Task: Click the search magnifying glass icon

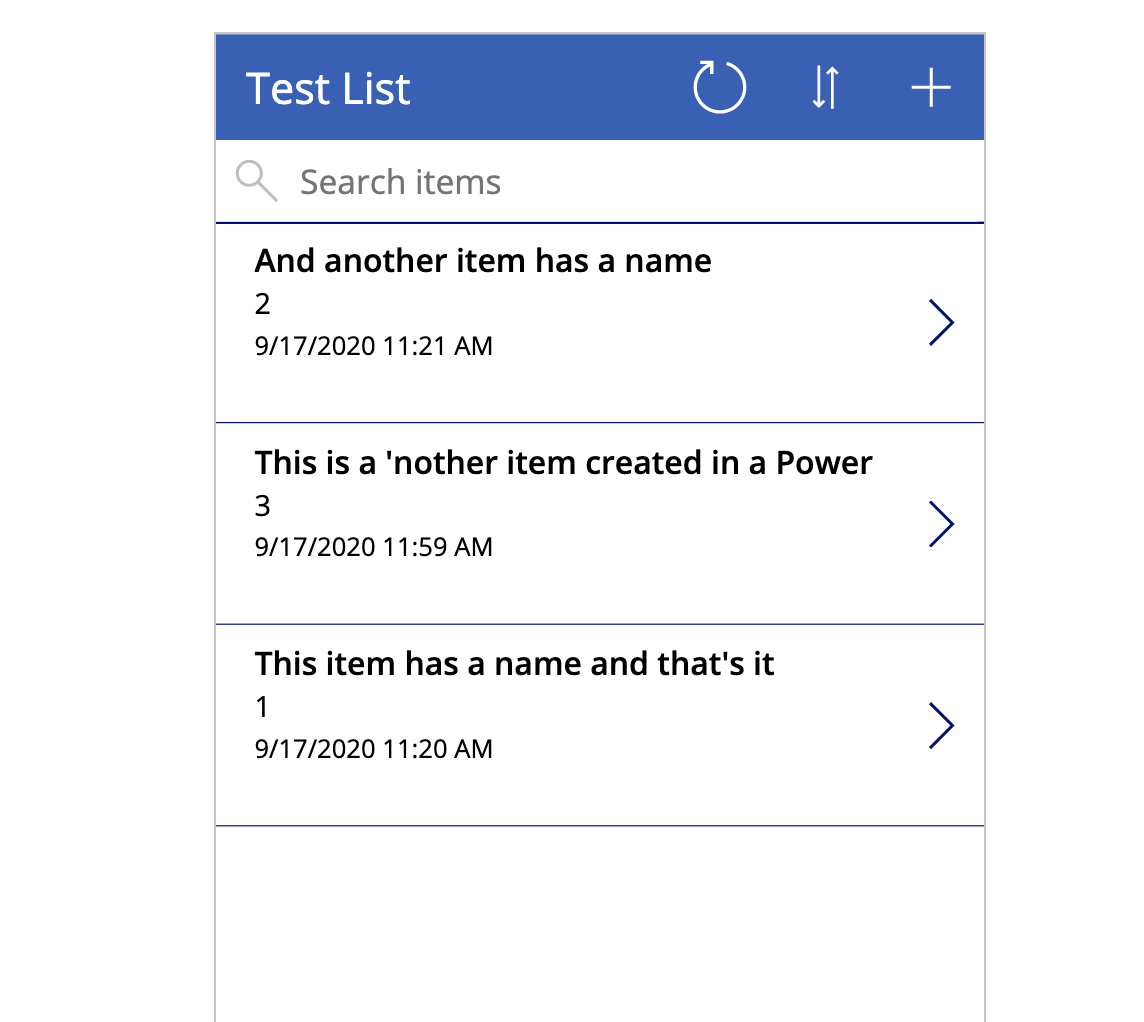Action: point(256,181)
